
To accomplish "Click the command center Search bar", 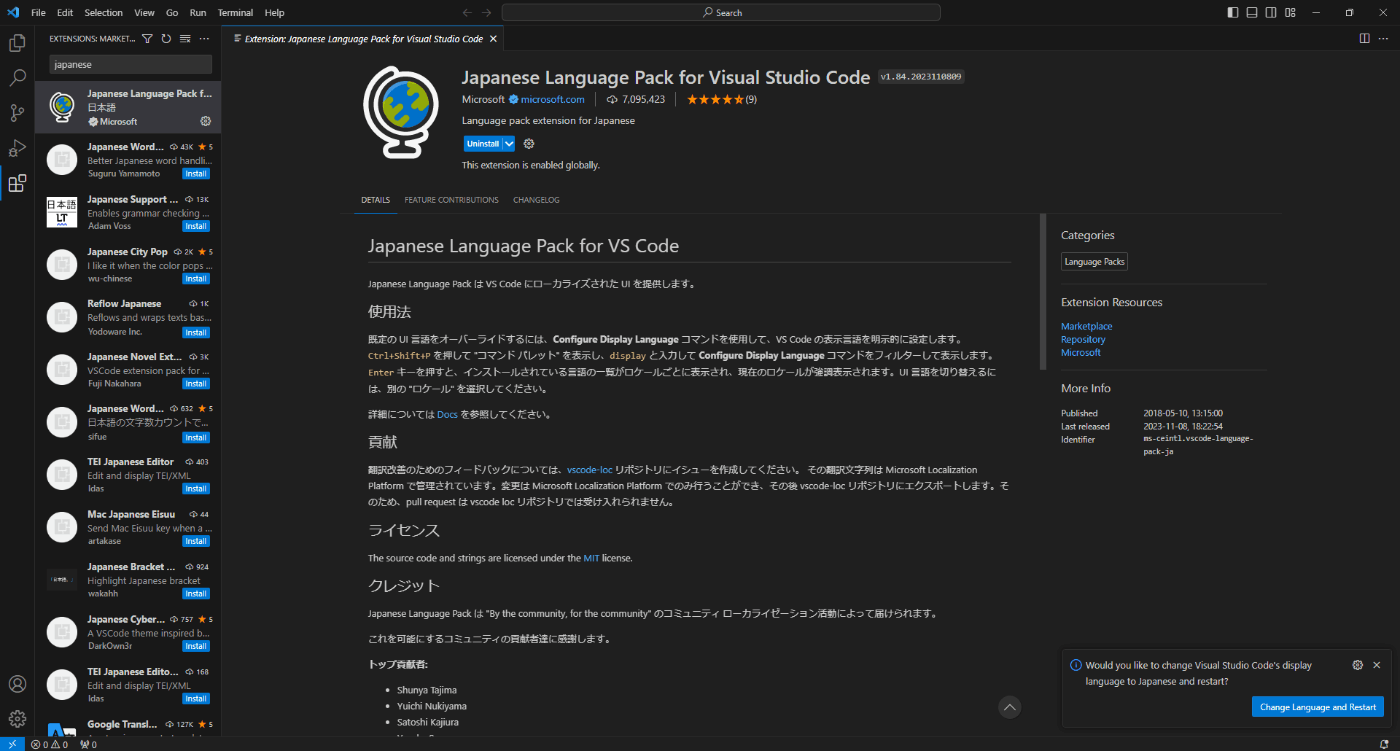I will pyautogui.click(x=720, y=13).
